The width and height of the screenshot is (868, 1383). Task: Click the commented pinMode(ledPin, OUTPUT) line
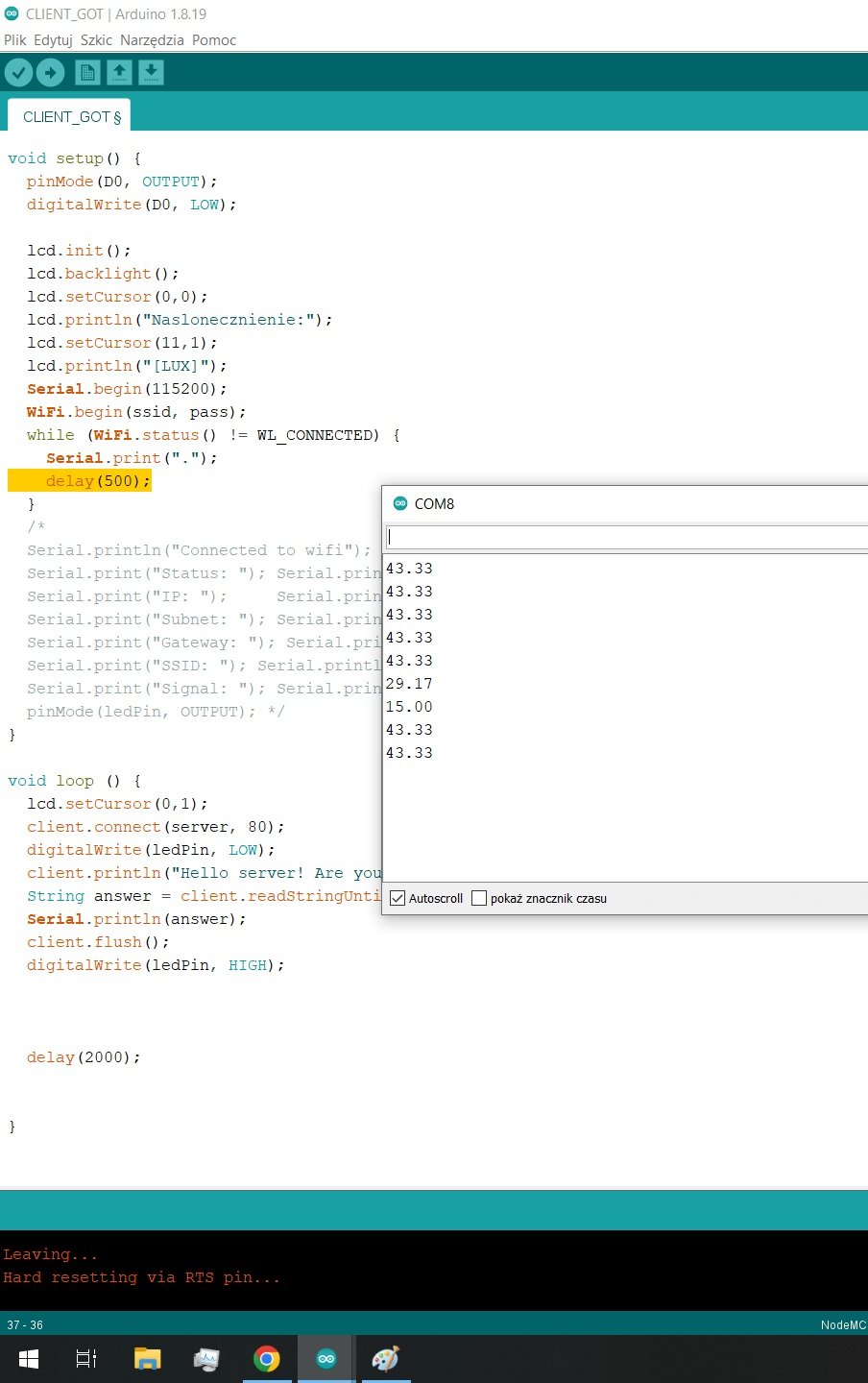coord(156,712)
